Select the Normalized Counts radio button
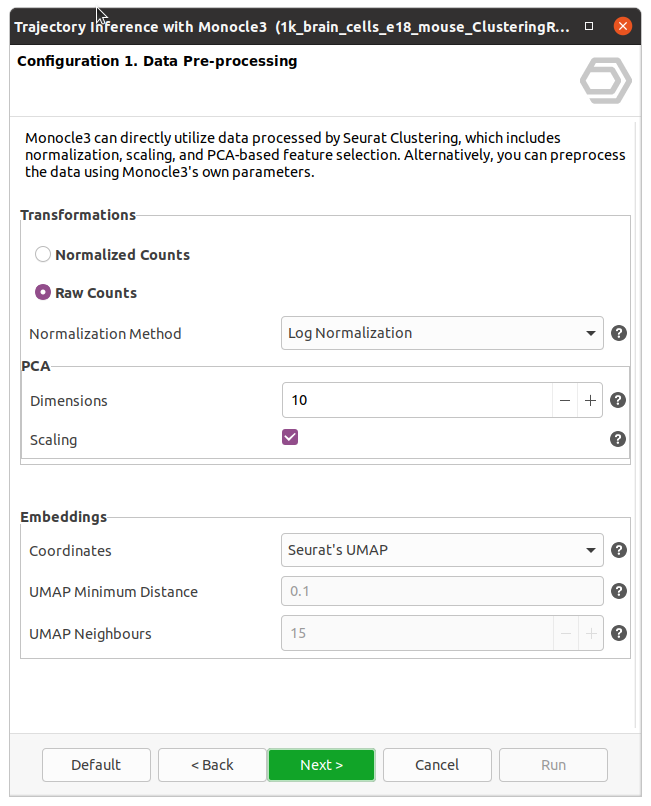651x806 pixels. click(x=43, y=254)
